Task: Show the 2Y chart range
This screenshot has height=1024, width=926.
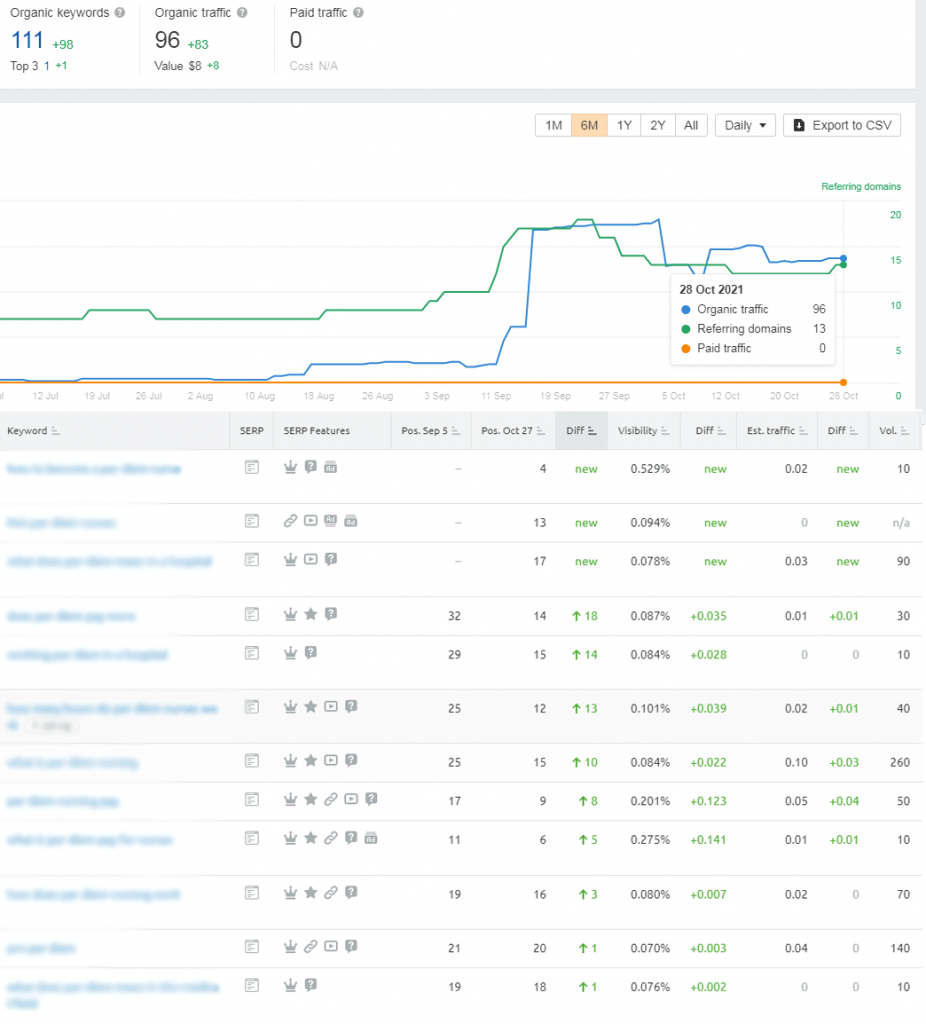Action: (658, 125)
